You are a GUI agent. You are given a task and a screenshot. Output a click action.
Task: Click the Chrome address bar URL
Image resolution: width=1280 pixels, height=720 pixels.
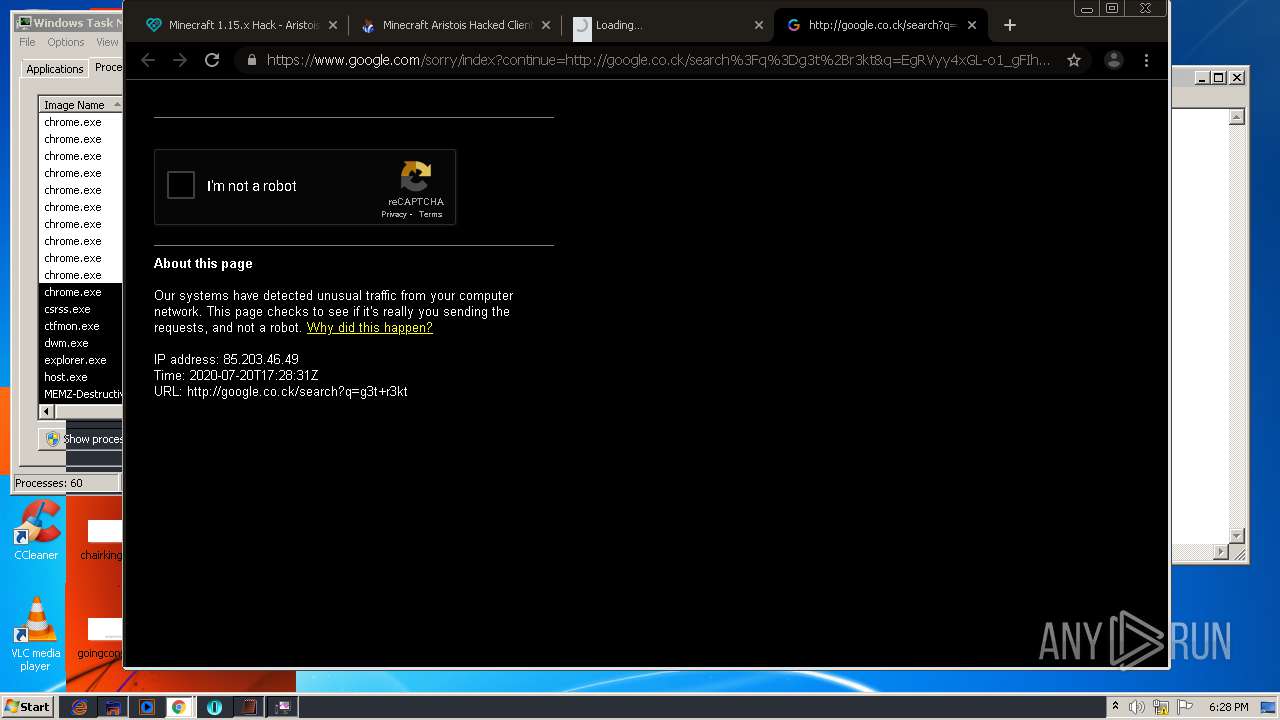tap(658, 60)
